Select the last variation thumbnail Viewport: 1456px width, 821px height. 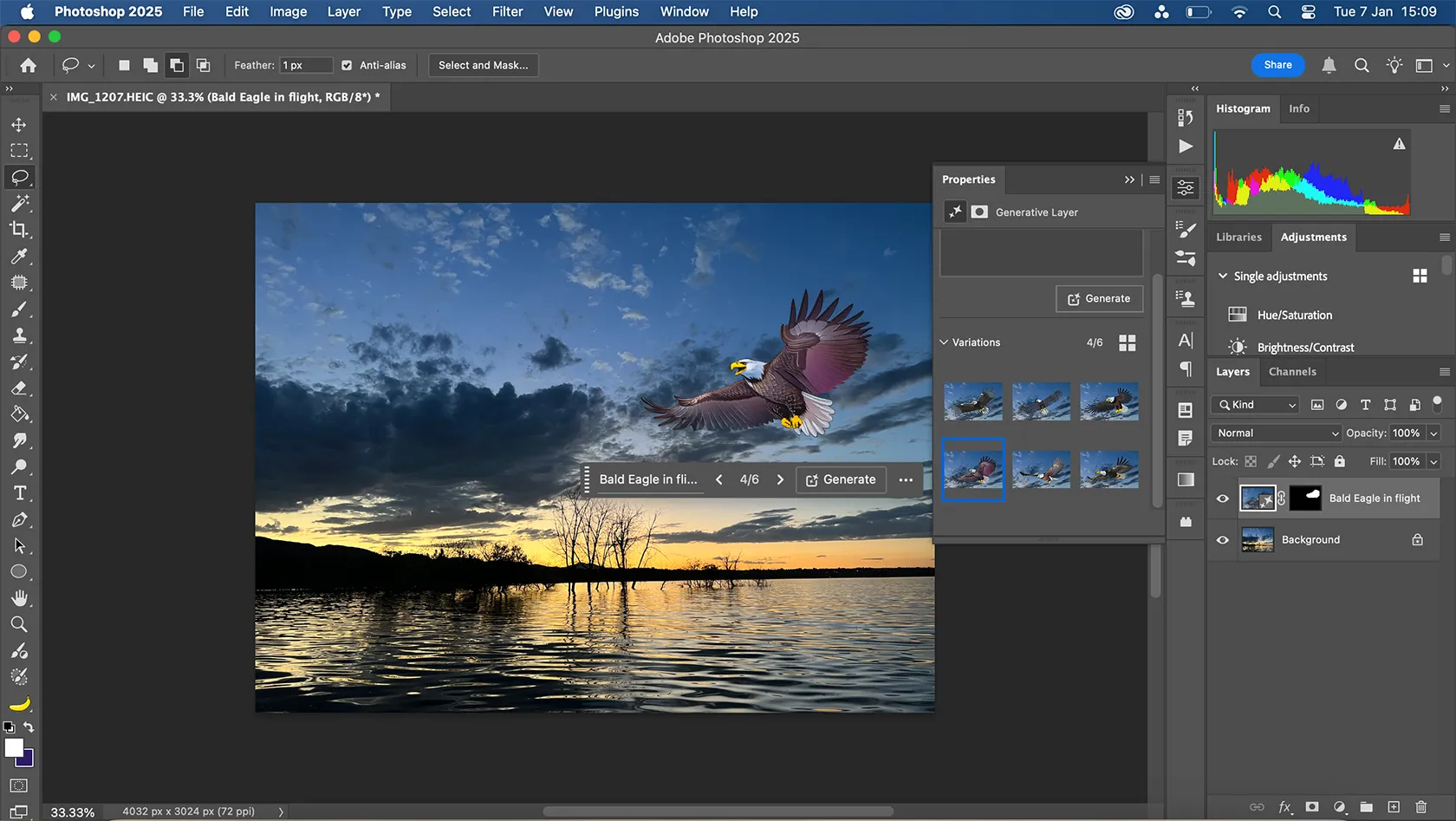[1109, 469]
